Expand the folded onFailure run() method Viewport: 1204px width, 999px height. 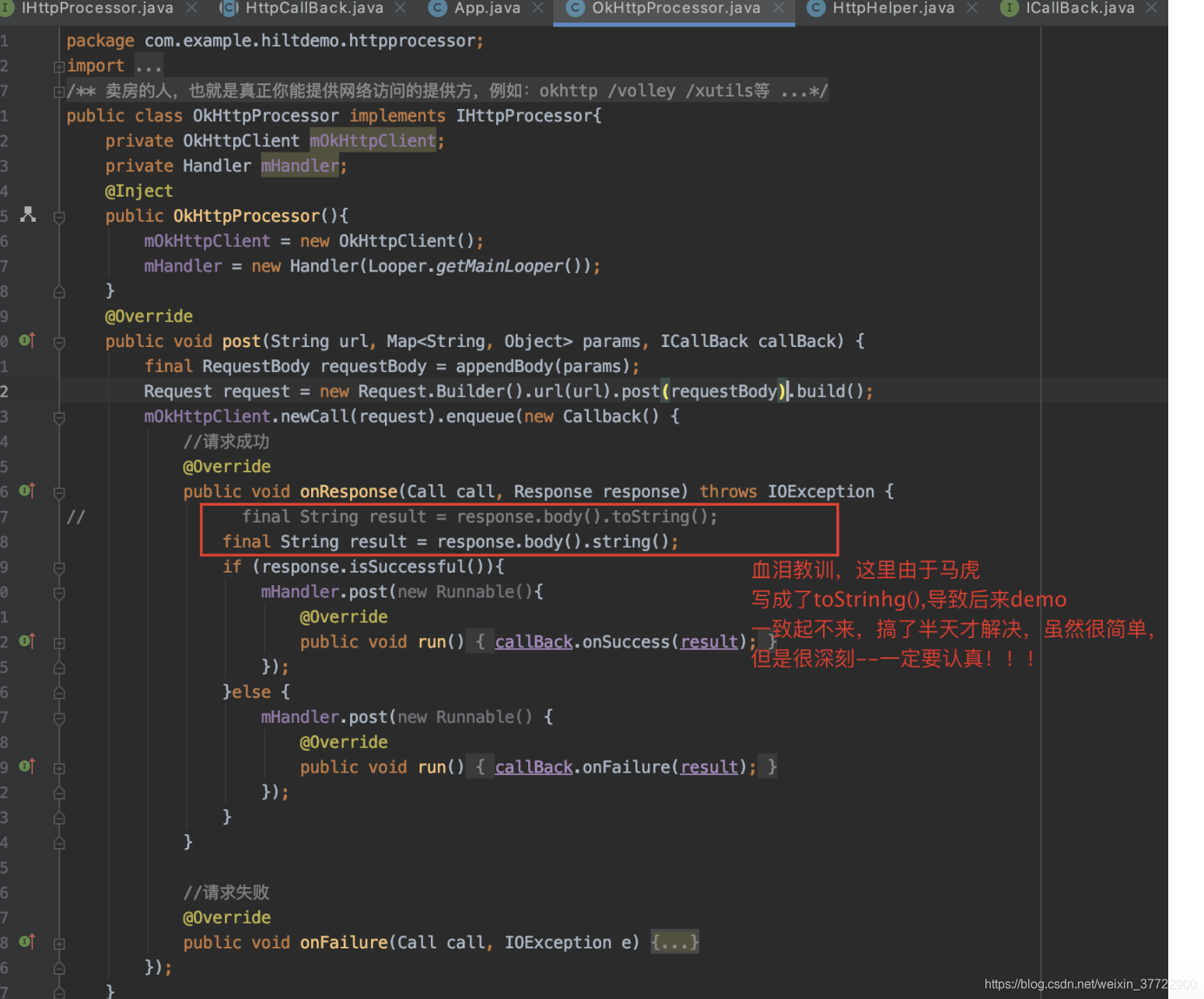click(x=59, y=768)
